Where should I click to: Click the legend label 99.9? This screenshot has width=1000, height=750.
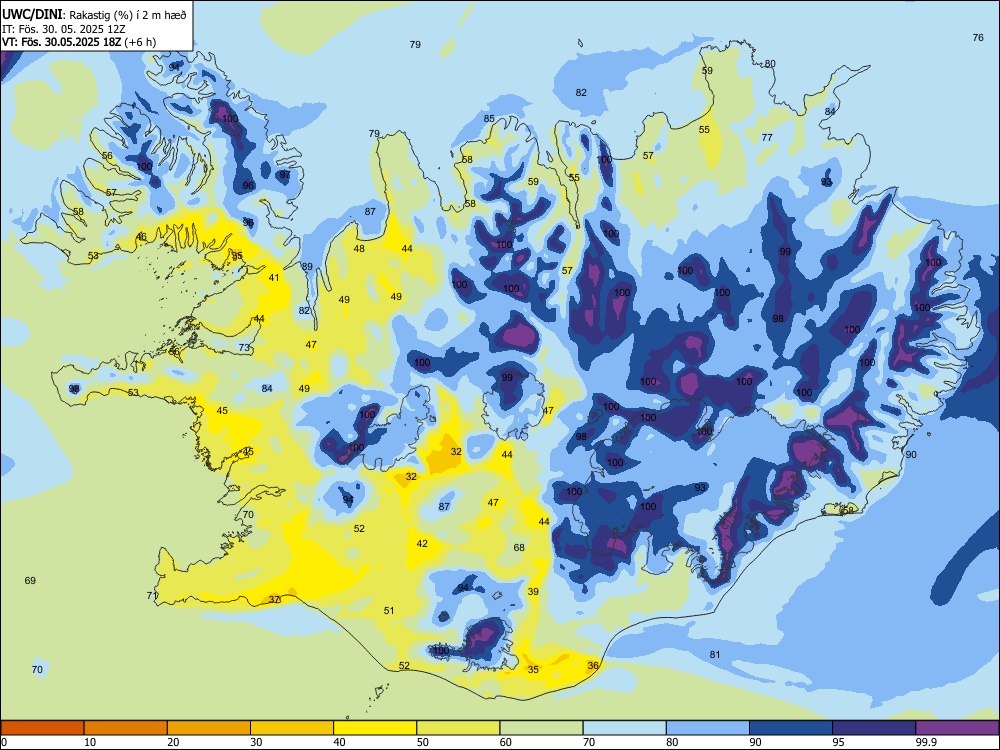(926, 742)
